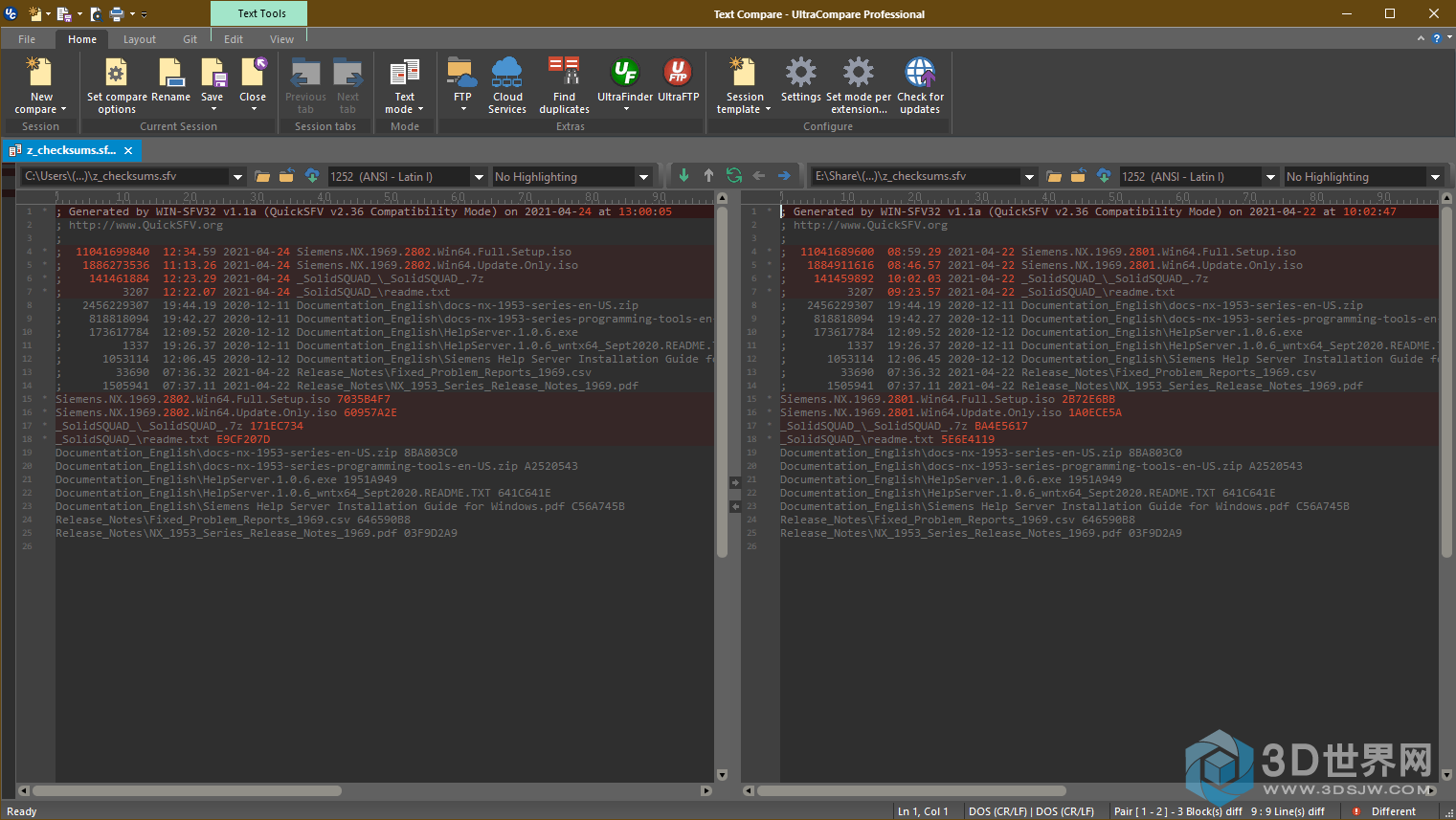Click the left pane horizontal scrollbar
The image size is (1456, 820).
click(x=187, y=791)
